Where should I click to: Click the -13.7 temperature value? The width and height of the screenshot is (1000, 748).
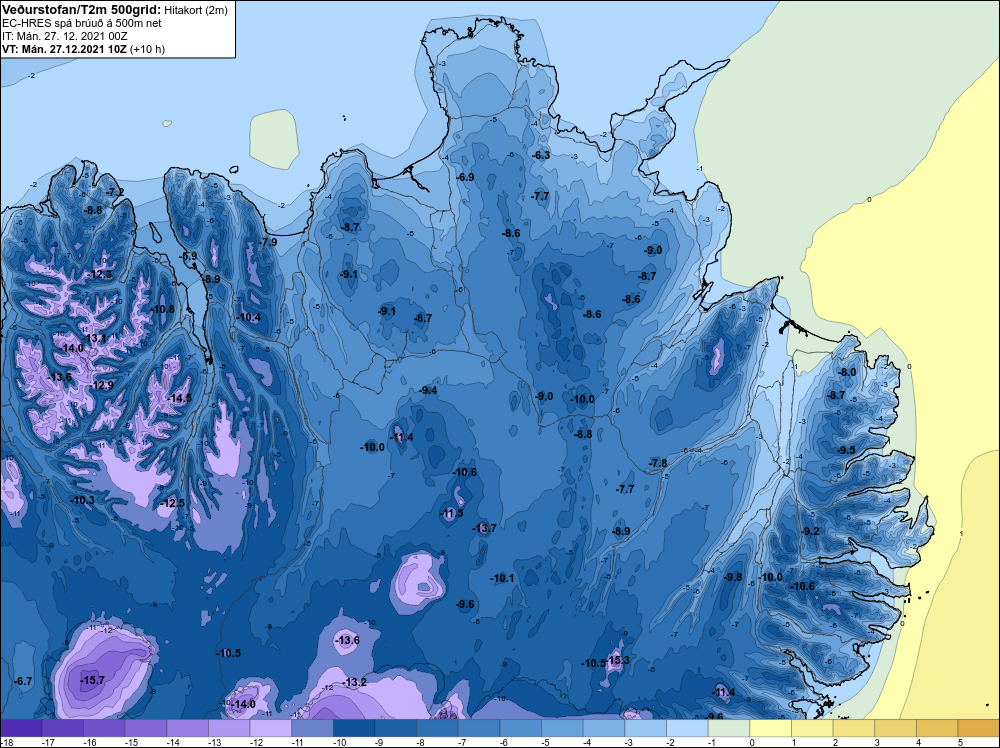pos(484,528)
